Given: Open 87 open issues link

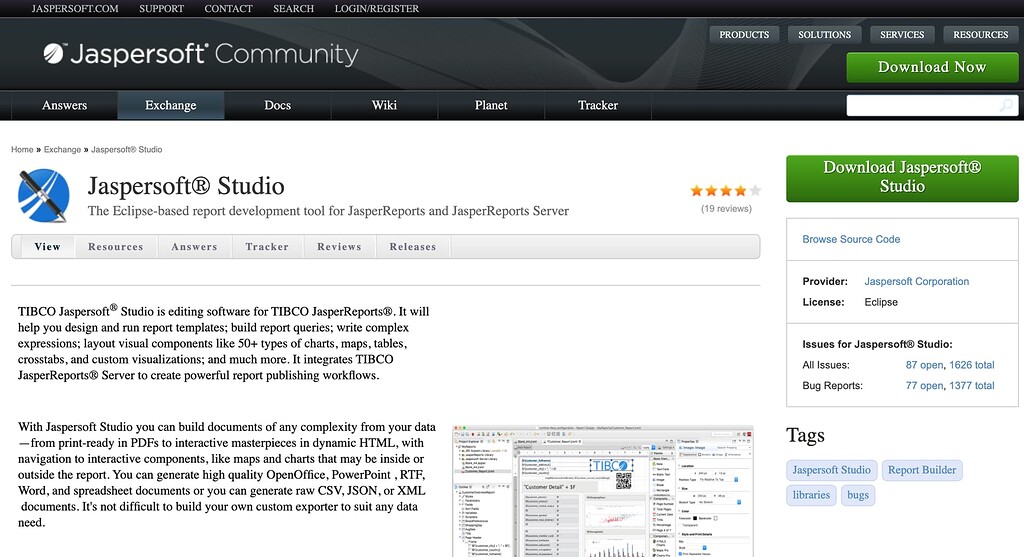Looking at the screenshot, I should [x=924, y=365].
